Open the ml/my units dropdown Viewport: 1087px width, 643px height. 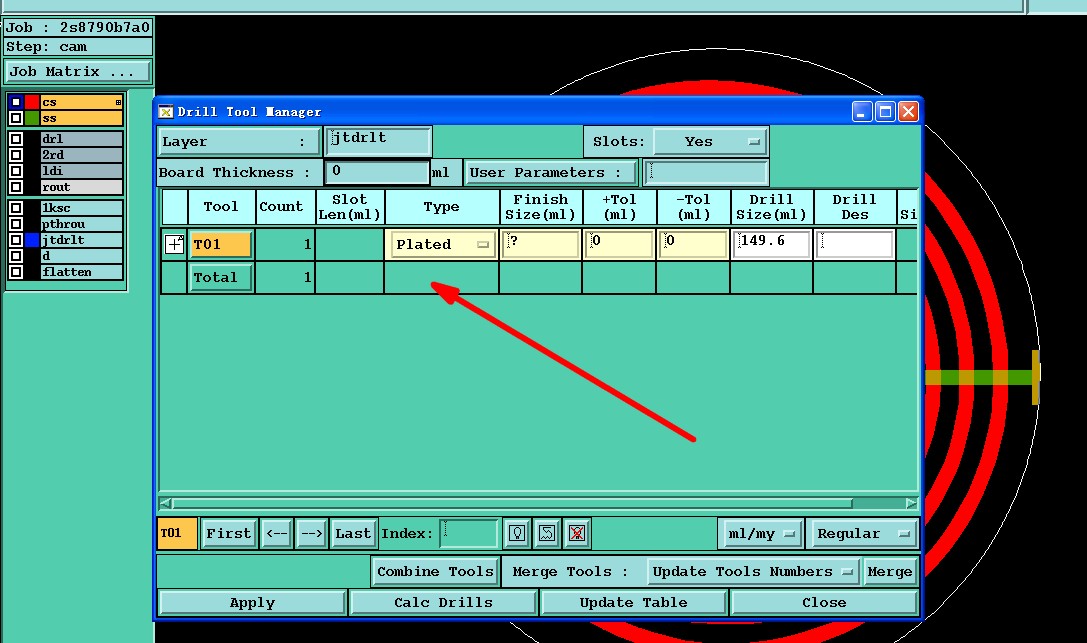[760, 534]
